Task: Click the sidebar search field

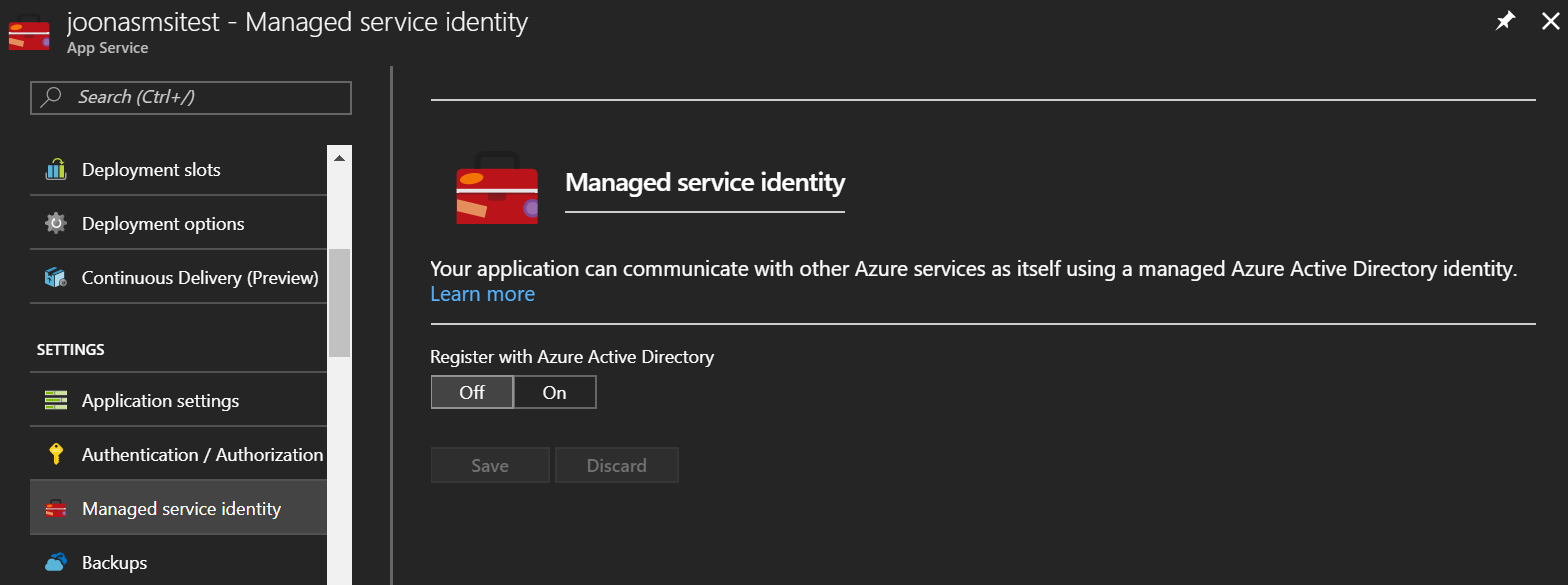Action: point(192,97)
